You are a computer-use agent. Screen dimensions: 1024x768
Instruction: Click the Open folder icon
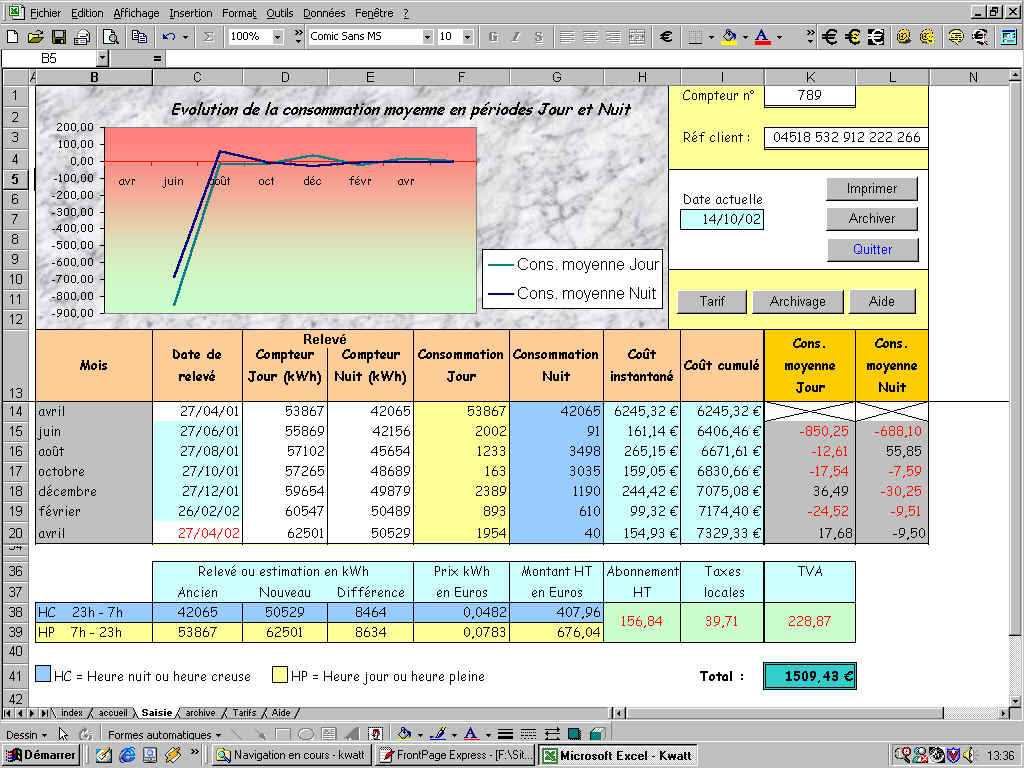point(36,37)
